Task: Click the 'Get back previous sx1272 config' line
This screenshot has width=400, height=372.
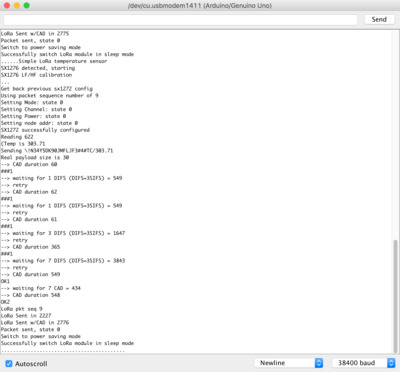Action: 47,89
